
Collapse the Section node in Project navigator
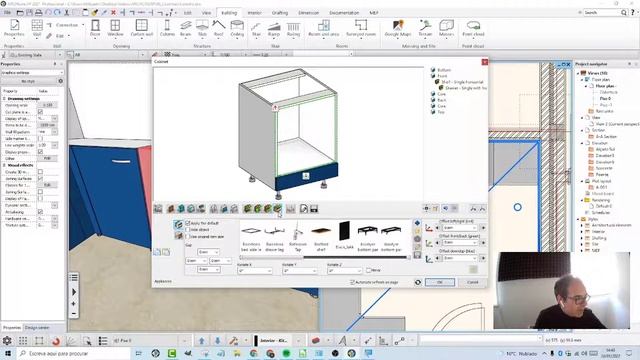[x=582, y=130]
